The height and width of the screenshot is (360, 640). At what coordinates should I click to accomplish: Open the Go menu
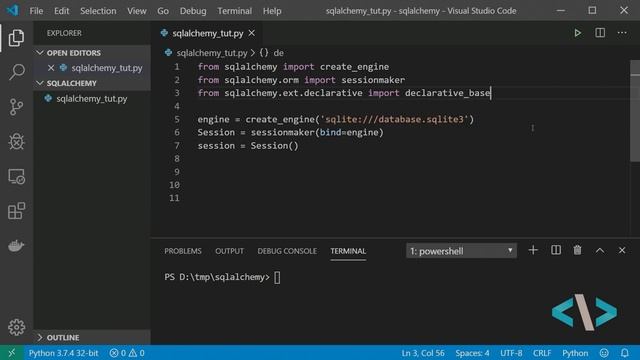(163, 11)
